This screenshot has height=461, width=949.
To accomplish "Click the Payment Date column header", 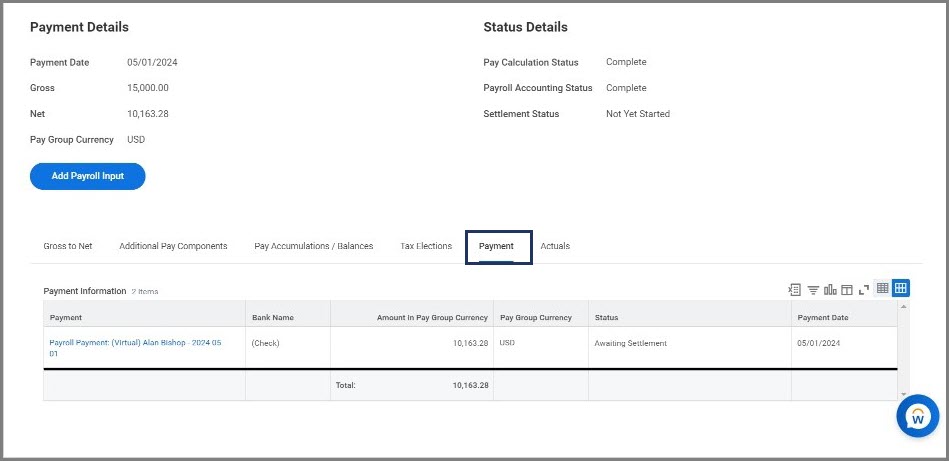I will click(x=824, y=318).
